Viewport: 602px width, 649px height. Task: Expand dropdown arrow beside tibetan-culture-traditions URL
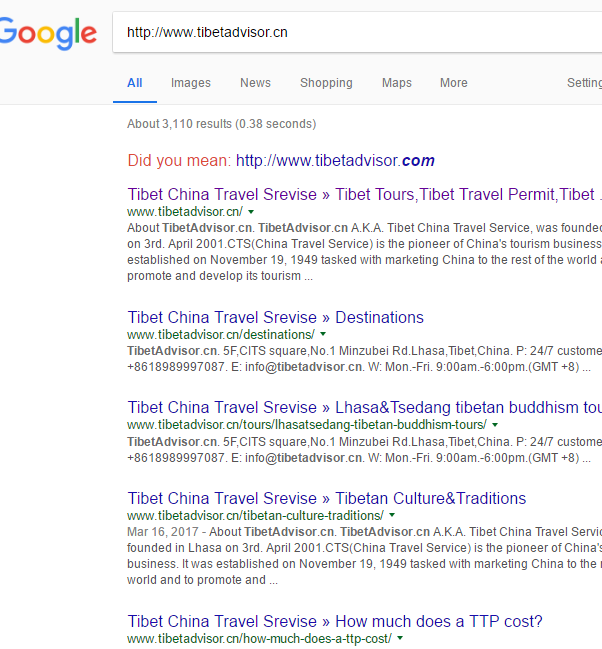(392, 515)
